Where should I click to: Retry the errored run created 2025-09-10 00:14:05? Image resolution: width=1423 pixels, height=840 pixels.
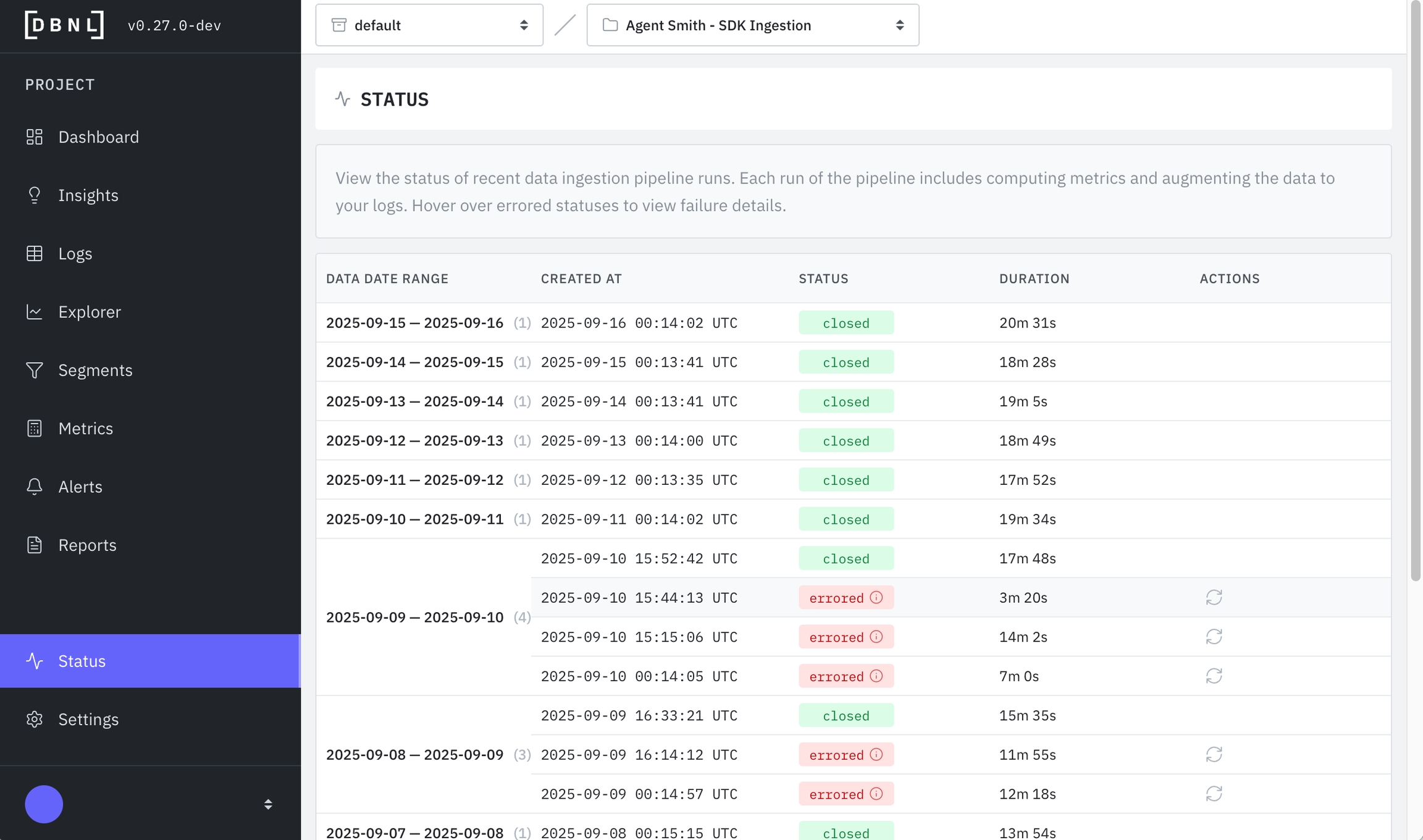tap(1214, 676)
